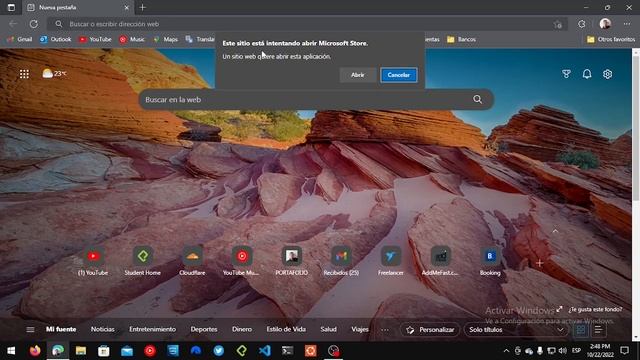
Task: Switch to Dinero tab
Action: (242, 329)
